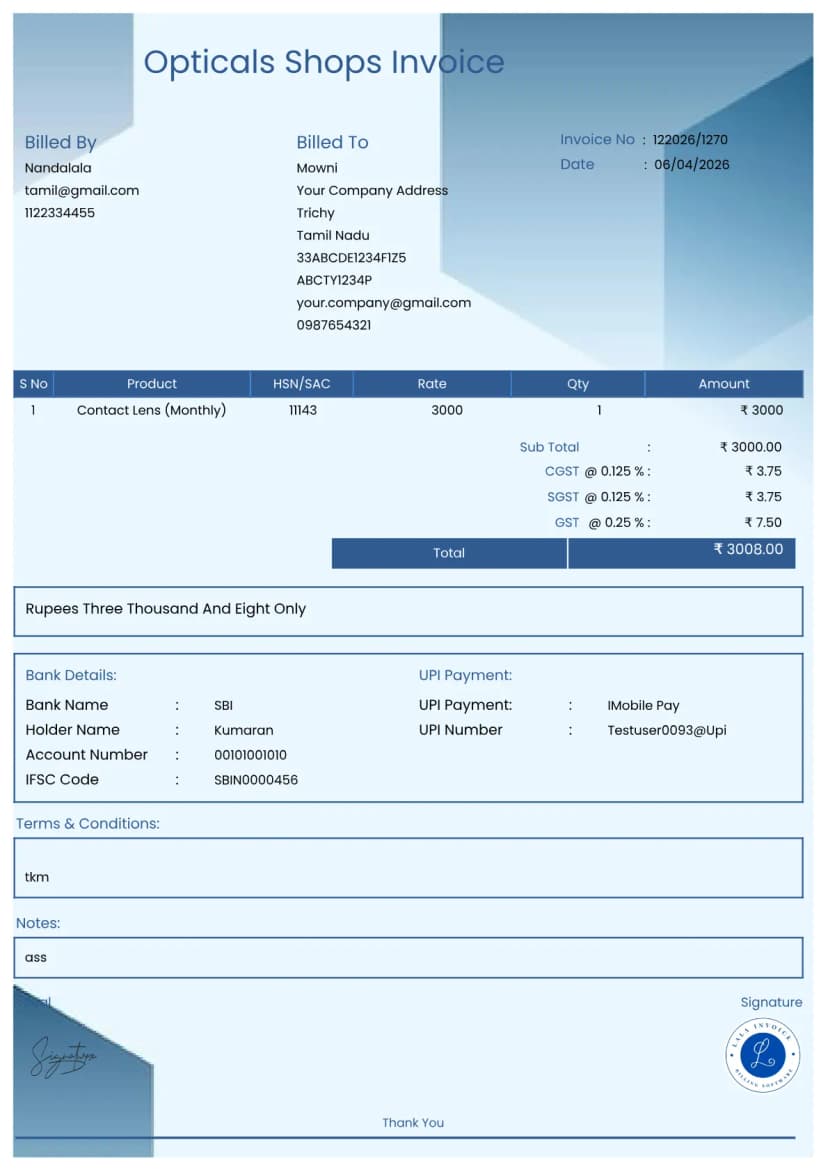
Task: Click HSN code 11143
Action: point(303,410)
